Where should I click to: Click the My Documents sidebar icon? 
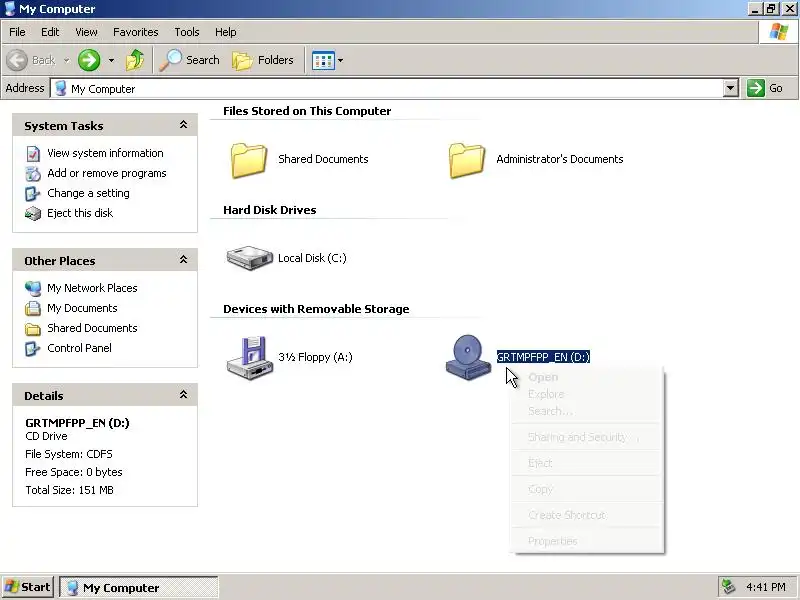pyautogui.click(x=33, y=308)
